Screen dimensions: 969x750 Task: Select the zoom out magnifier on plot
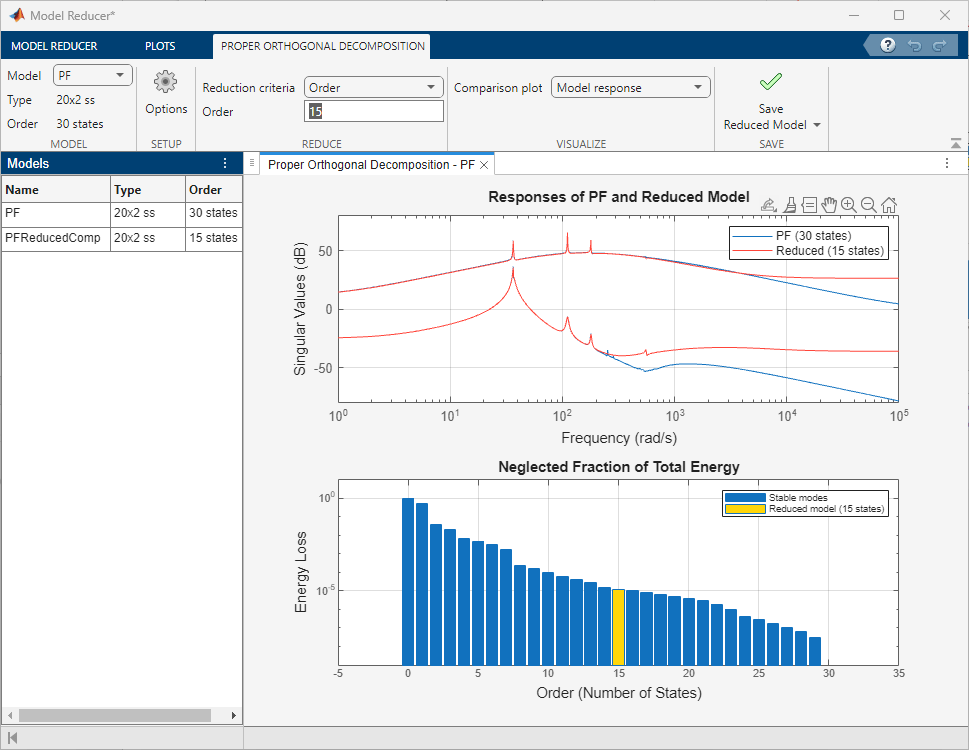pyautogui.click(x=868, y=205)
